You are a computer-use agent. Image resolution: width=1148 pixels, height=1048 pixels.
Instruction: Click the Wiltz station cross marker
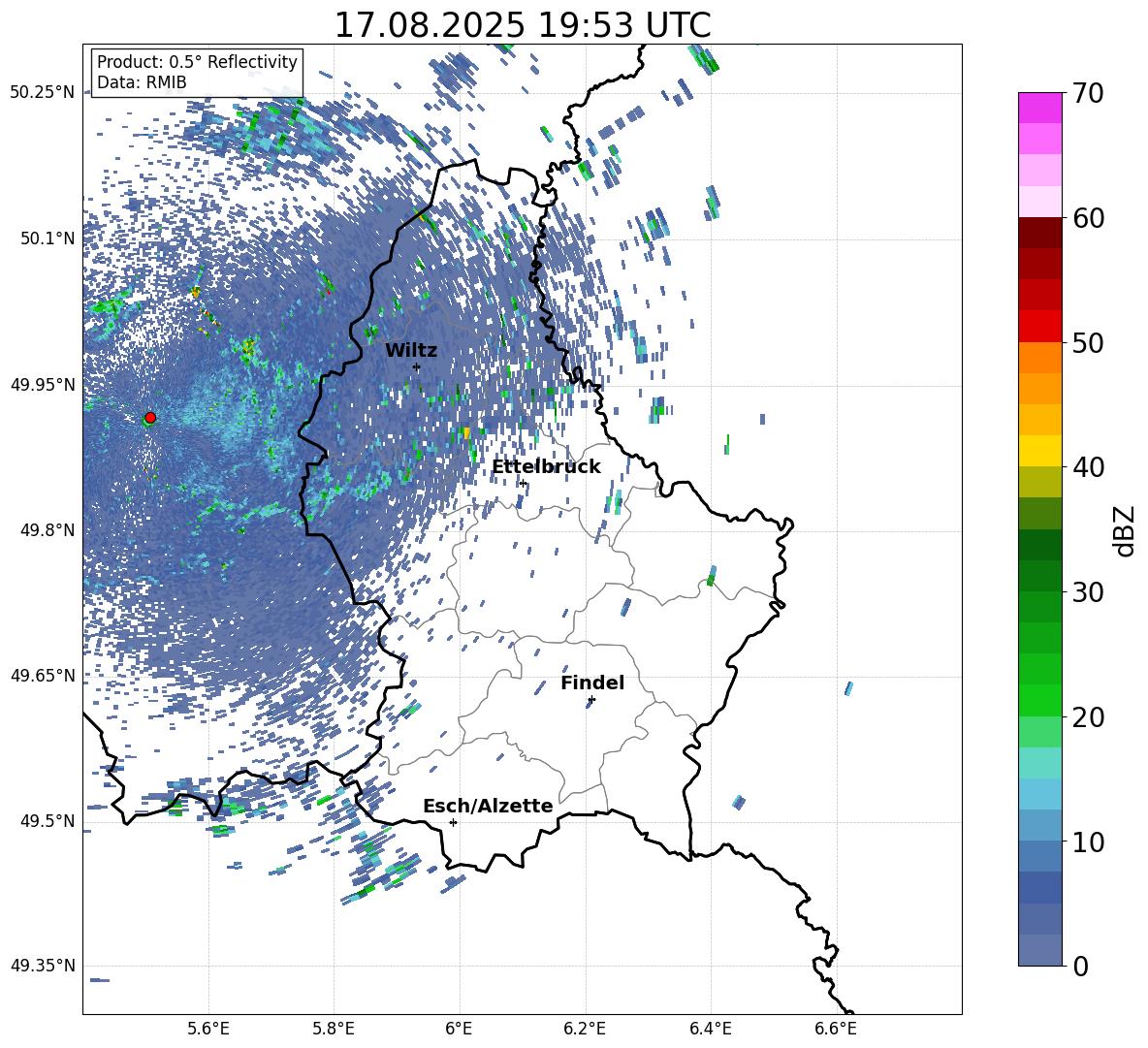[x=417, y=367]
